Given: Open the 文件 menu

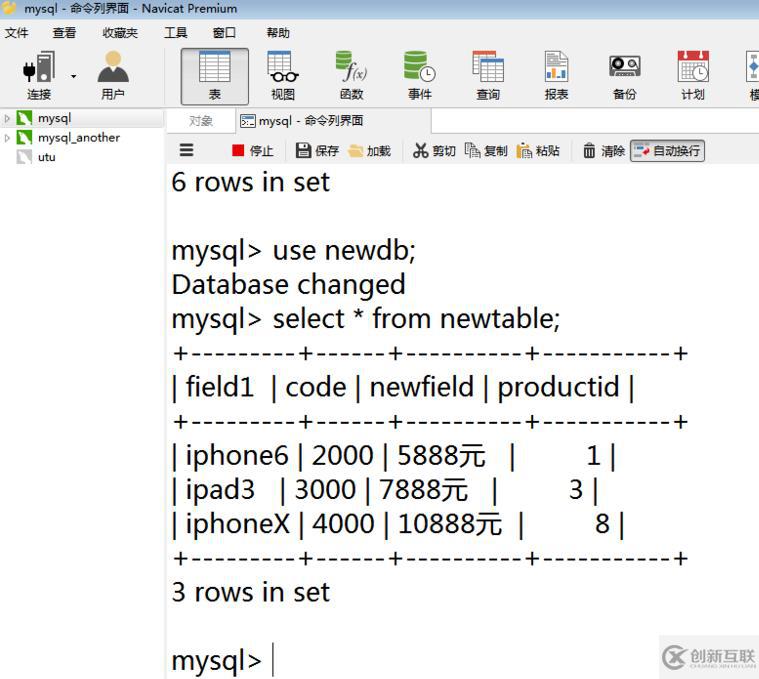Looking at the screenshot, I should coord(17,33).
